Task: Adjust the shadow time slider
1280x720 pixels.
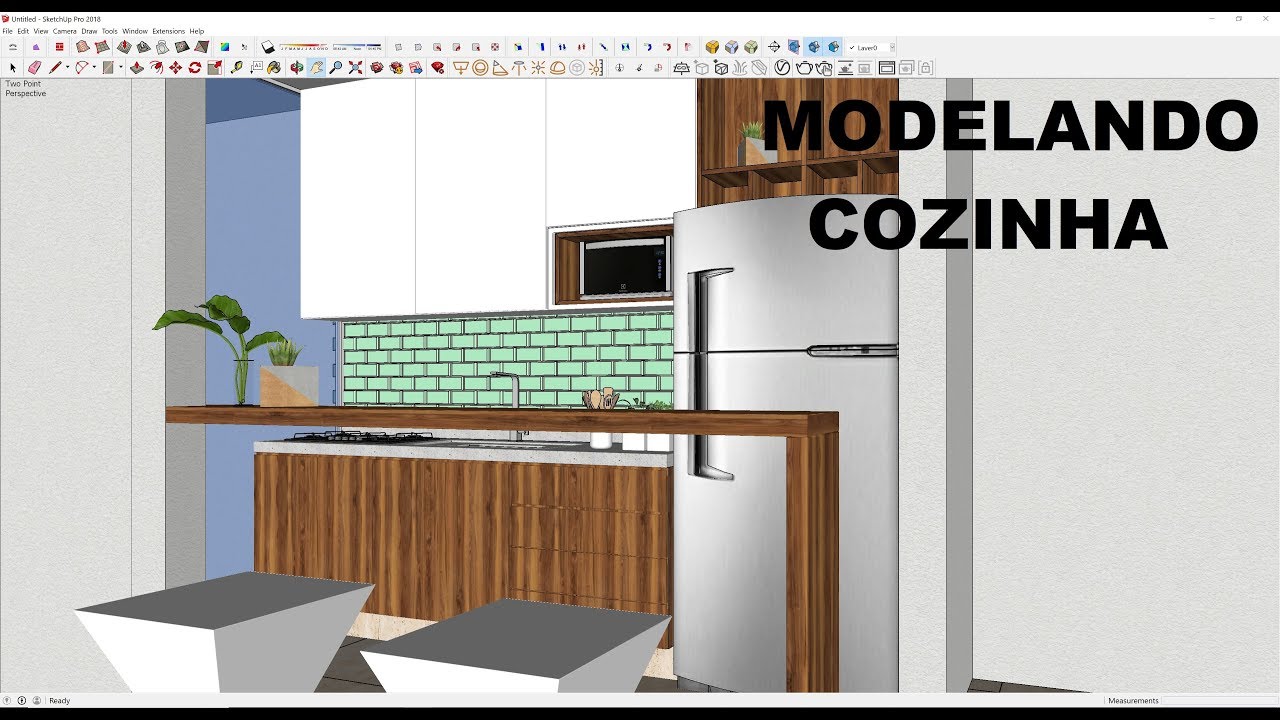Action: pos(357,46)
